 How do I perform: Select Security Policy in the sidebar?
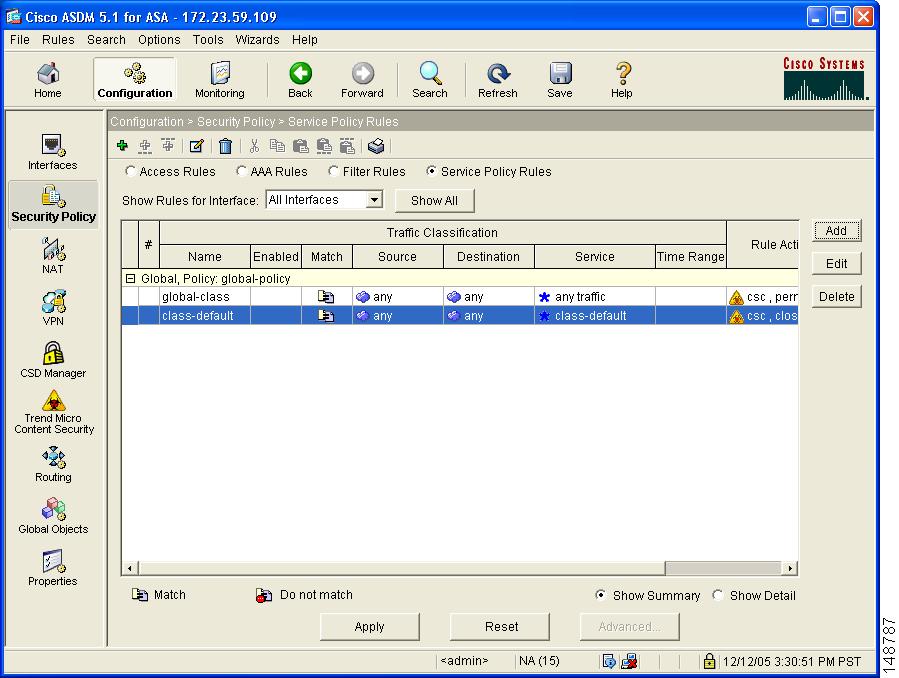[x=53, y=205]
